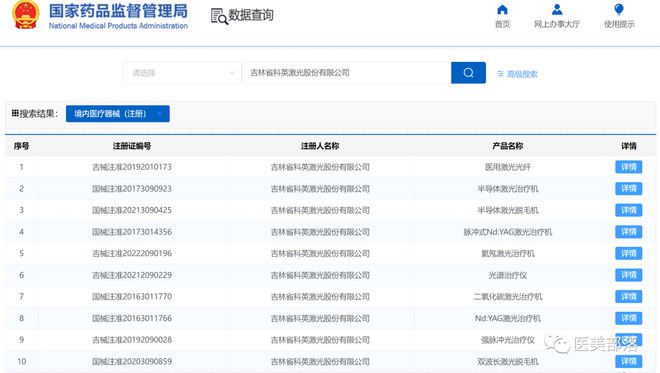Remove the 境内医疗器械（注册）filter tag
This screenshot has height=373, width=660.
tap(160, 114)
